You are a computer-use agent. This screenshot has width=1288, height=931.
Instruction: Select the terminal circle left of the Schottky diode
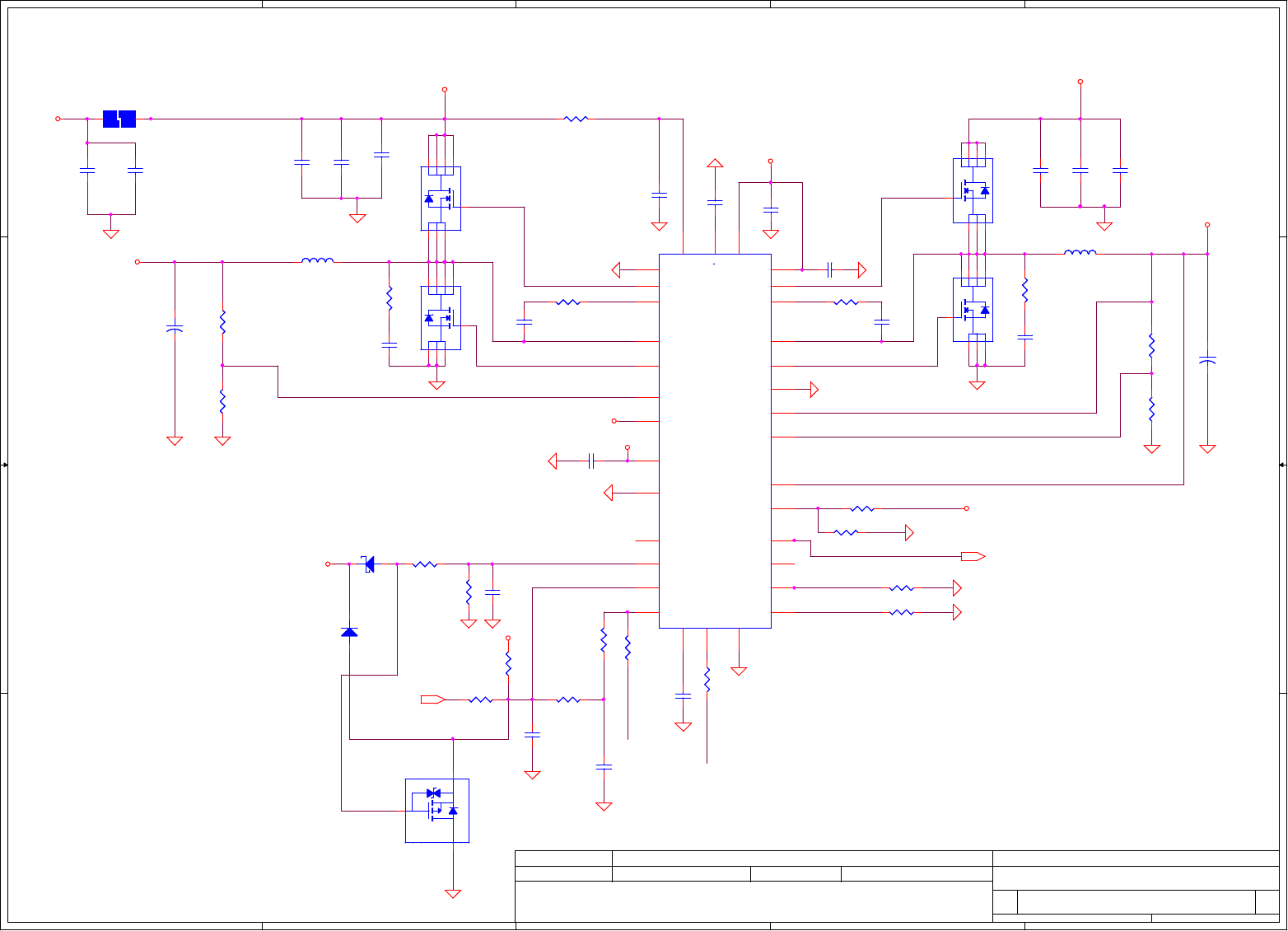point(328,564)
